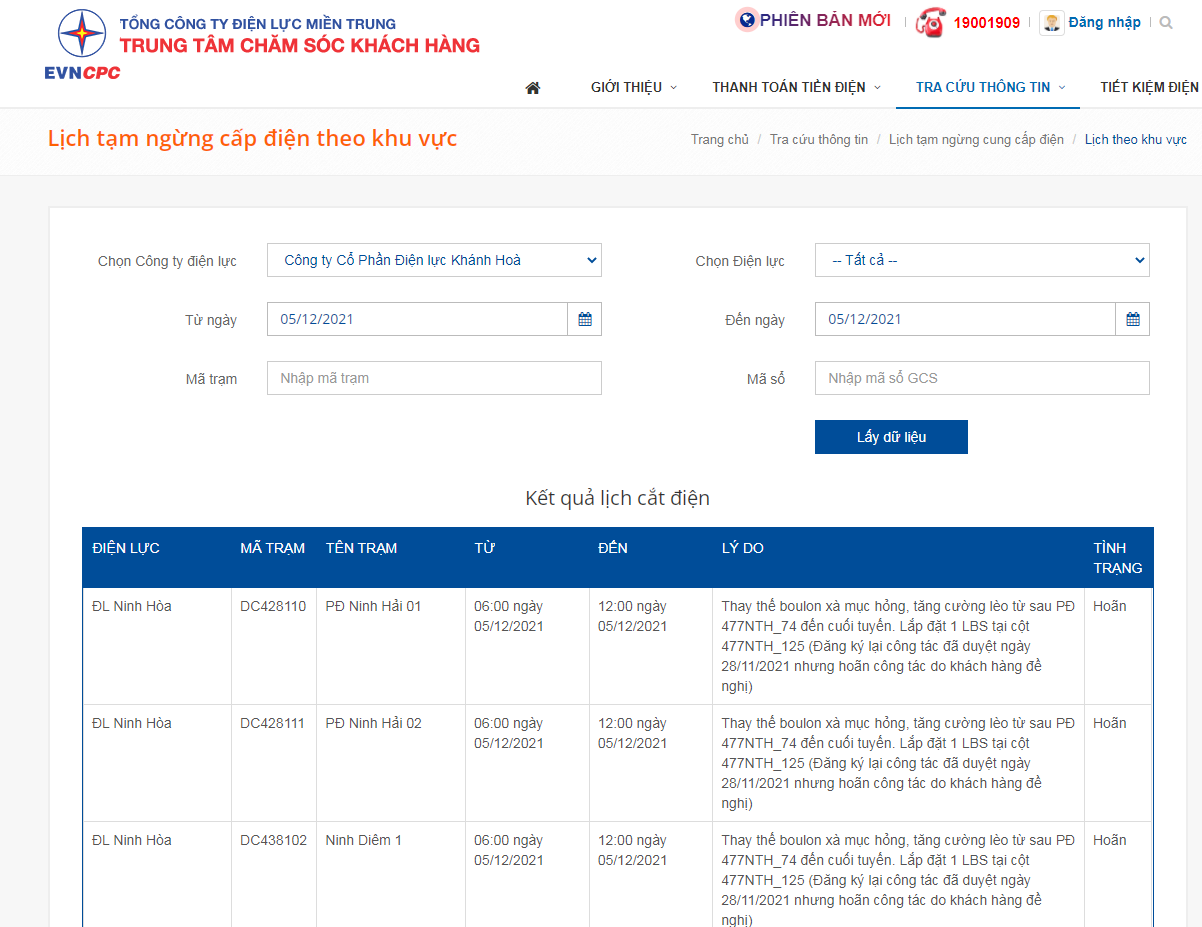Click station name Ninh Diêm 1
Screen dimensions: 1202x927
pyautogui.click(x=364, y=840)
